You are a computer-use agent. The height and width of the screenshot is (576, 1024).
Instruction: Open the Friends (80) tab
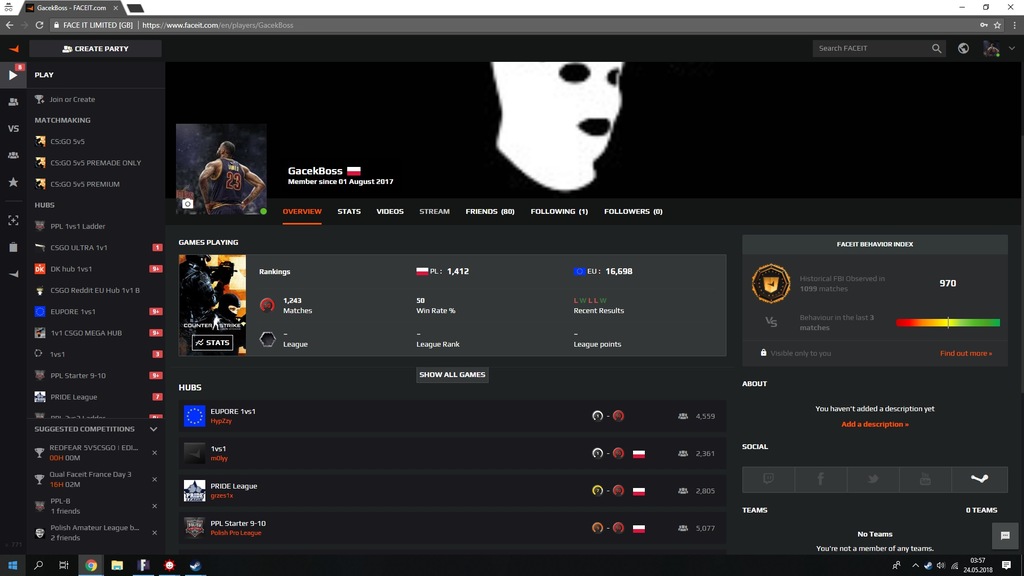490,212
